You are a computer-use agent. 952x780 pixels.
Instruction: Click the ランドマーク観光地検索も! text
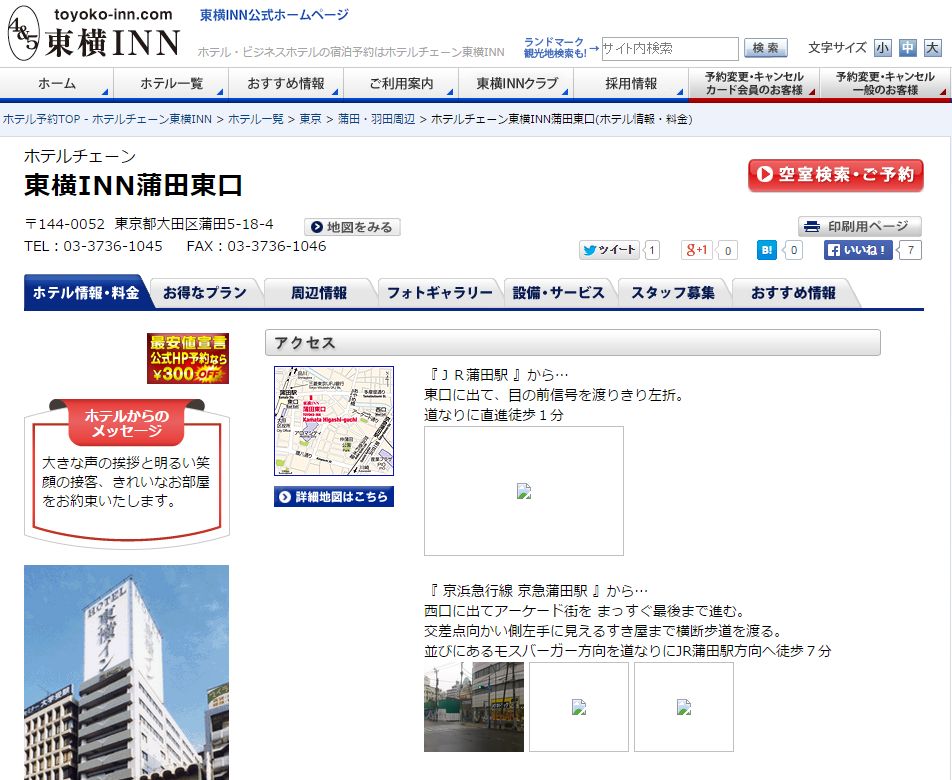pos(554,47)
